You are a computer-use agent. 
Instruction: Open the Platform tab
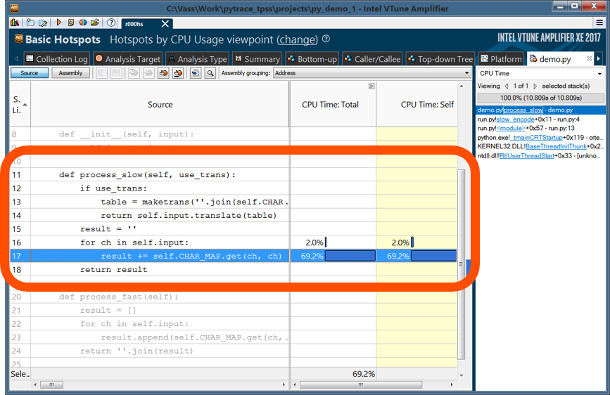501,59
